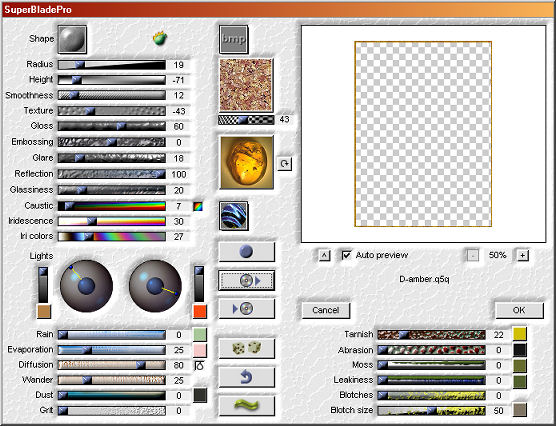Zoom in preview with plus button

coord(523,255)
